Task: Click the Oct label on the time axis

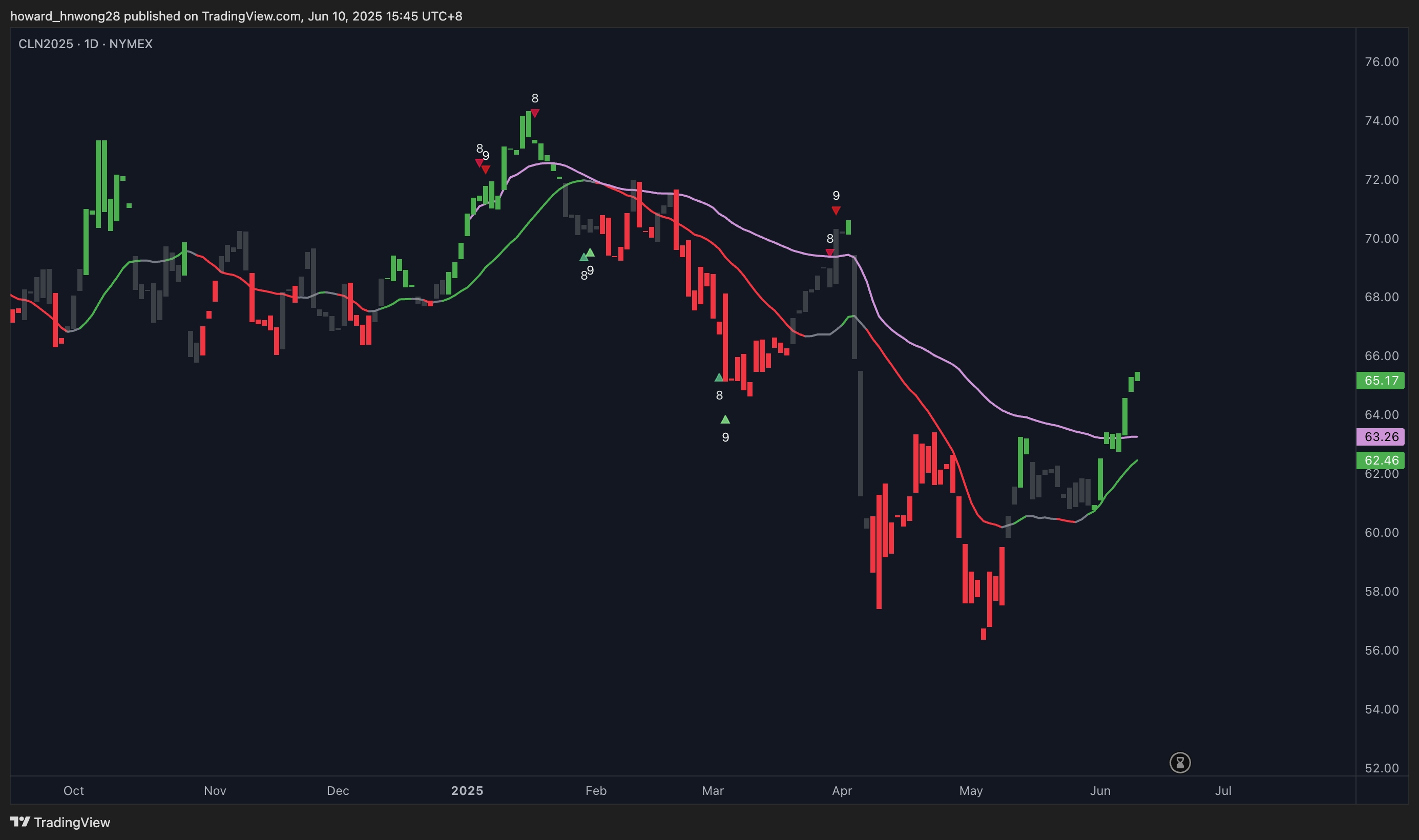Action: (x=74, y=790)
